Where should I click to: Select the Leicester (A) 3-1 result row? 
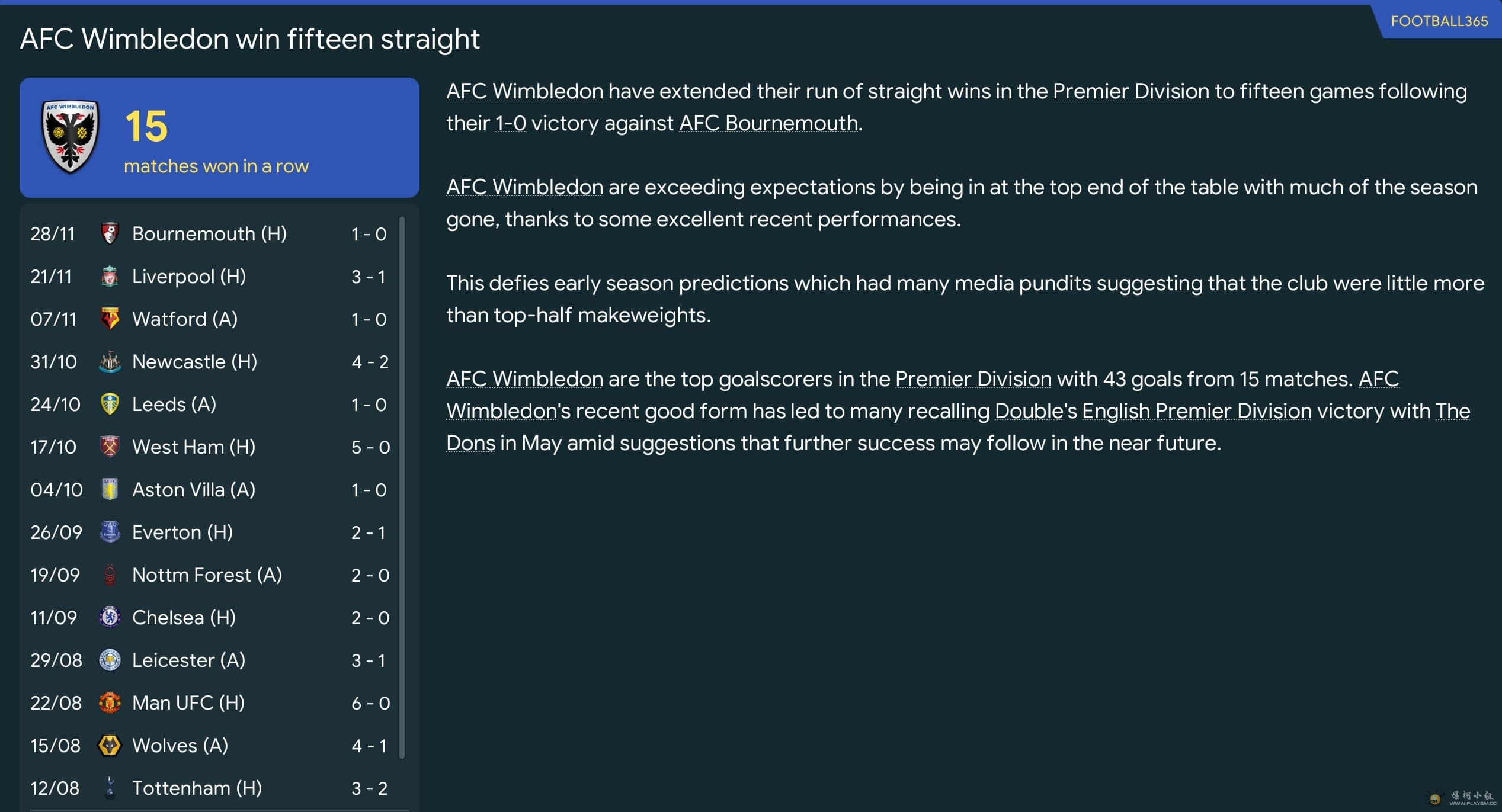(x=210, y=660)
